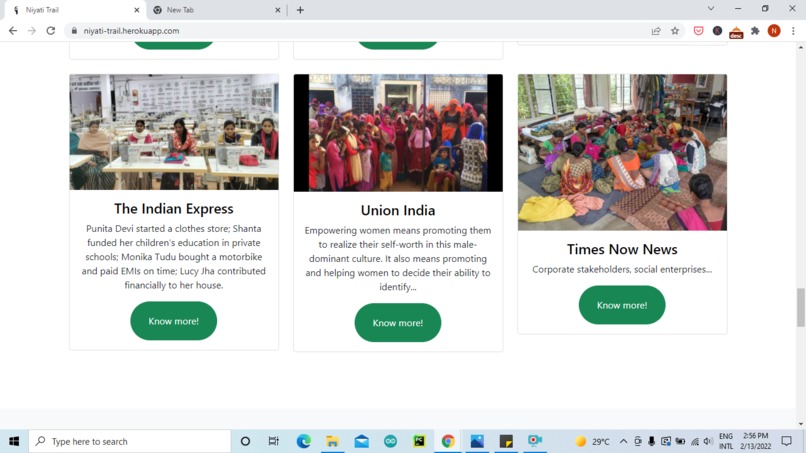
Task: Close the New Tab tab
Action: pyautogui.click(x=278, y=10)
